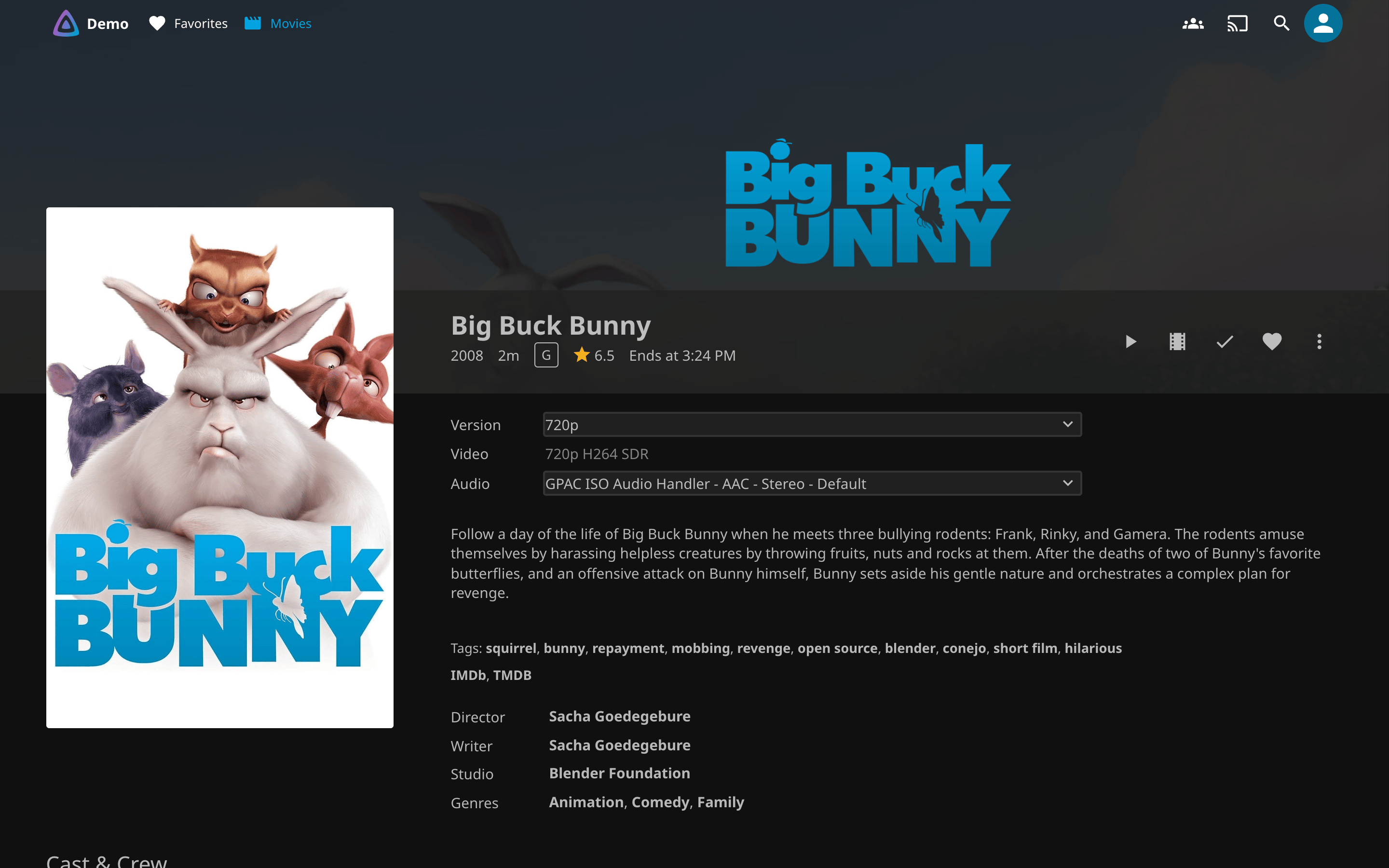This screenshot has height=868, width=1389.
Task: Toggle favorite heart for the movie
Action: 1272,341
